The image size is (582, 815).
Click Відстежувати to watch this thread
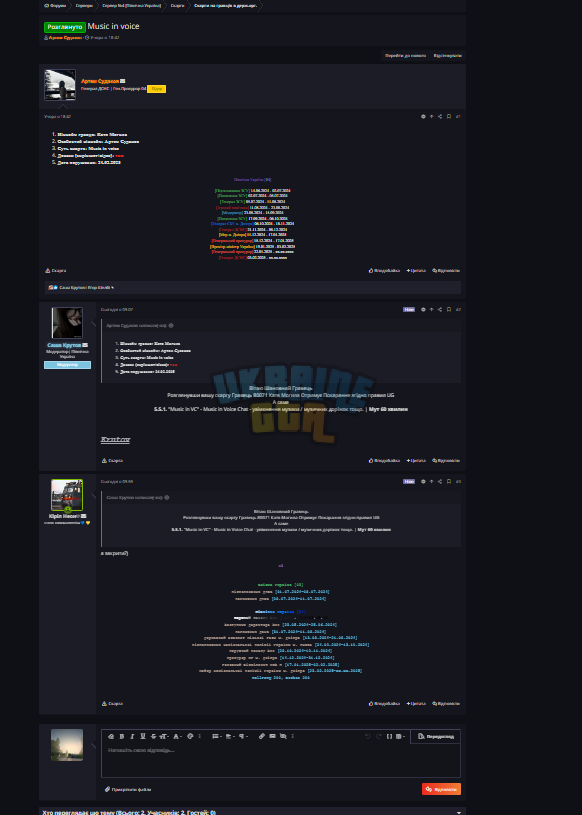click(447, 56)
